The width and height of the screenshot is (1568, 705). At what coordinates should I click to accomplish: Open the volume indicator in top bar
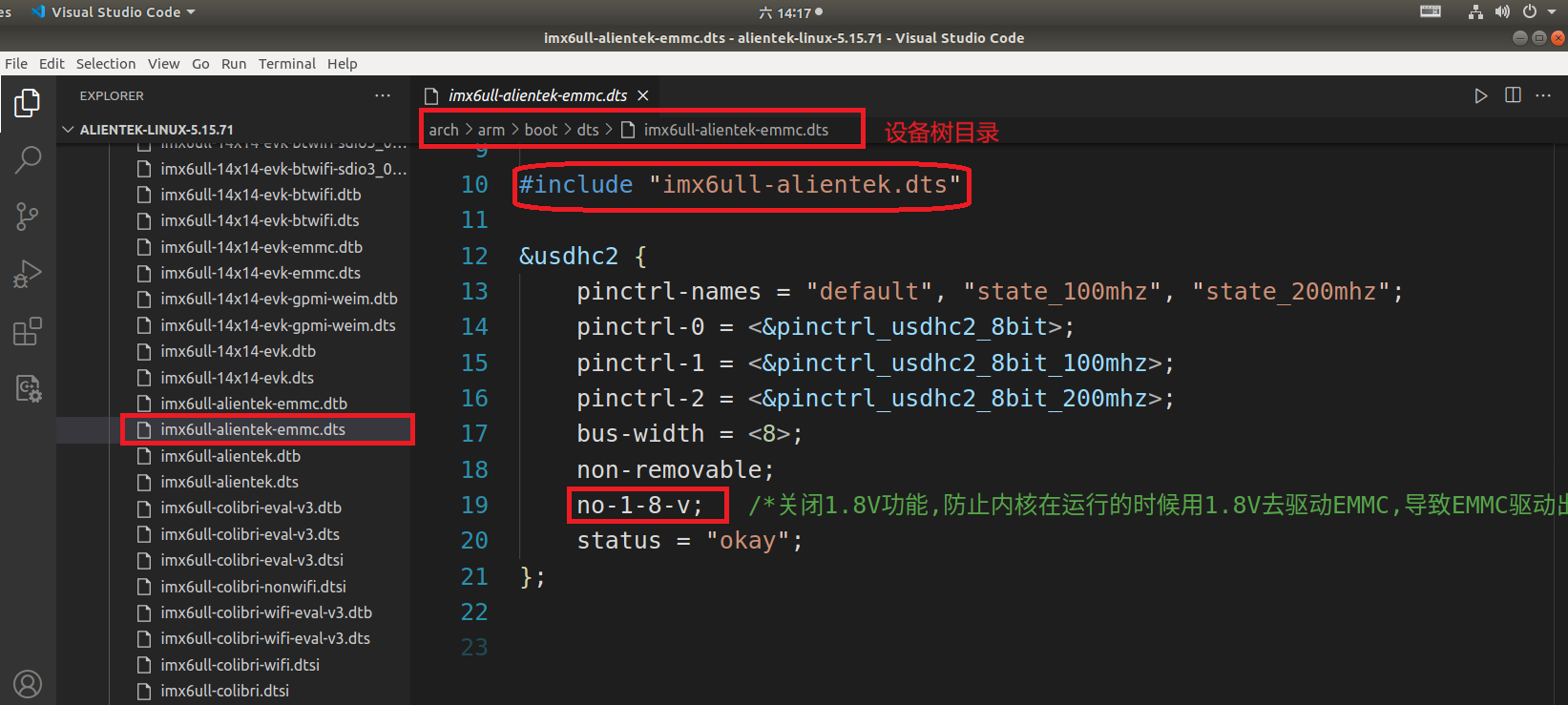1502,12
